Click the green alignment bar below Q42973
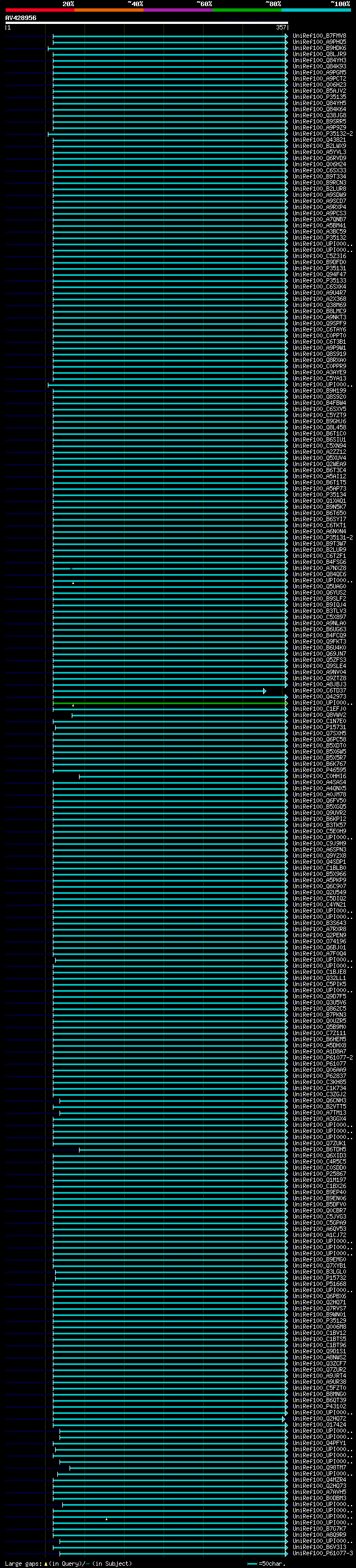The width and height of the screenshot is (356, 1568). click(x=170, y=703)
